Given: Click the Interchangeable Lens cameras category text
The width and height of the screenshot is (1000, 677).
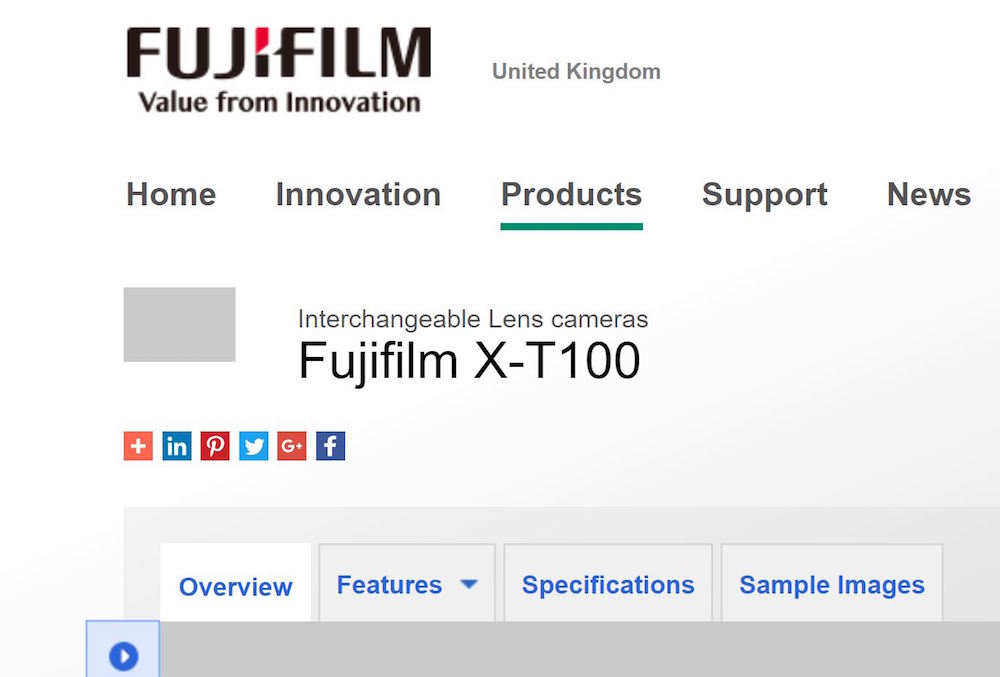Looking at the screenshot, I should point(473,319).
